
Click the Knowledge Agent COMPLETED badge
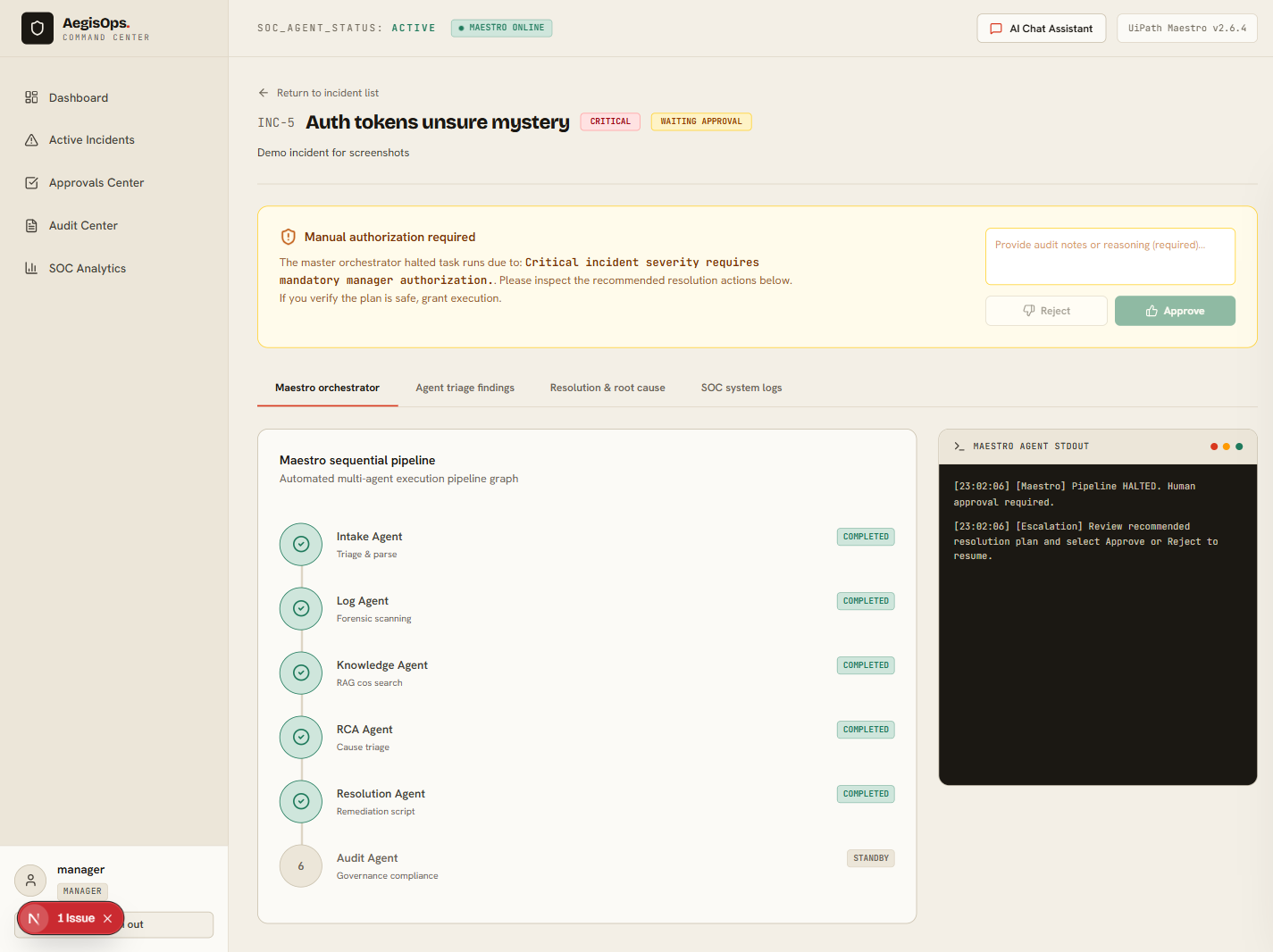[866, 665]
